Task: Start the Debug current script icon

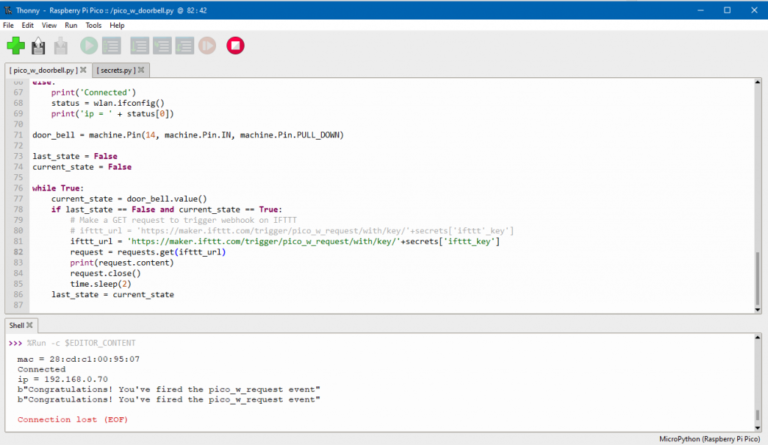Action: point(112,46)
